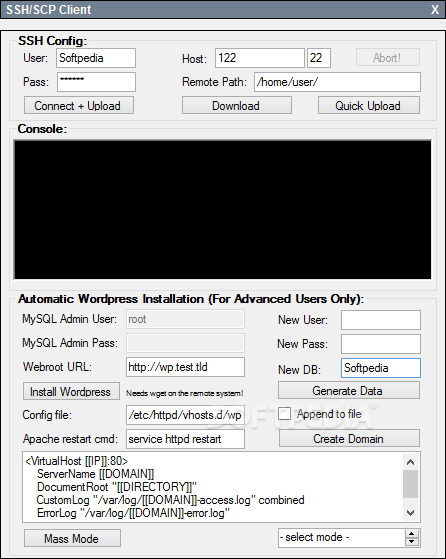Click the 'Needs wget on the remote system!' note
The width and height of the screenshot is (446, 559).
(x=185, y=393)
